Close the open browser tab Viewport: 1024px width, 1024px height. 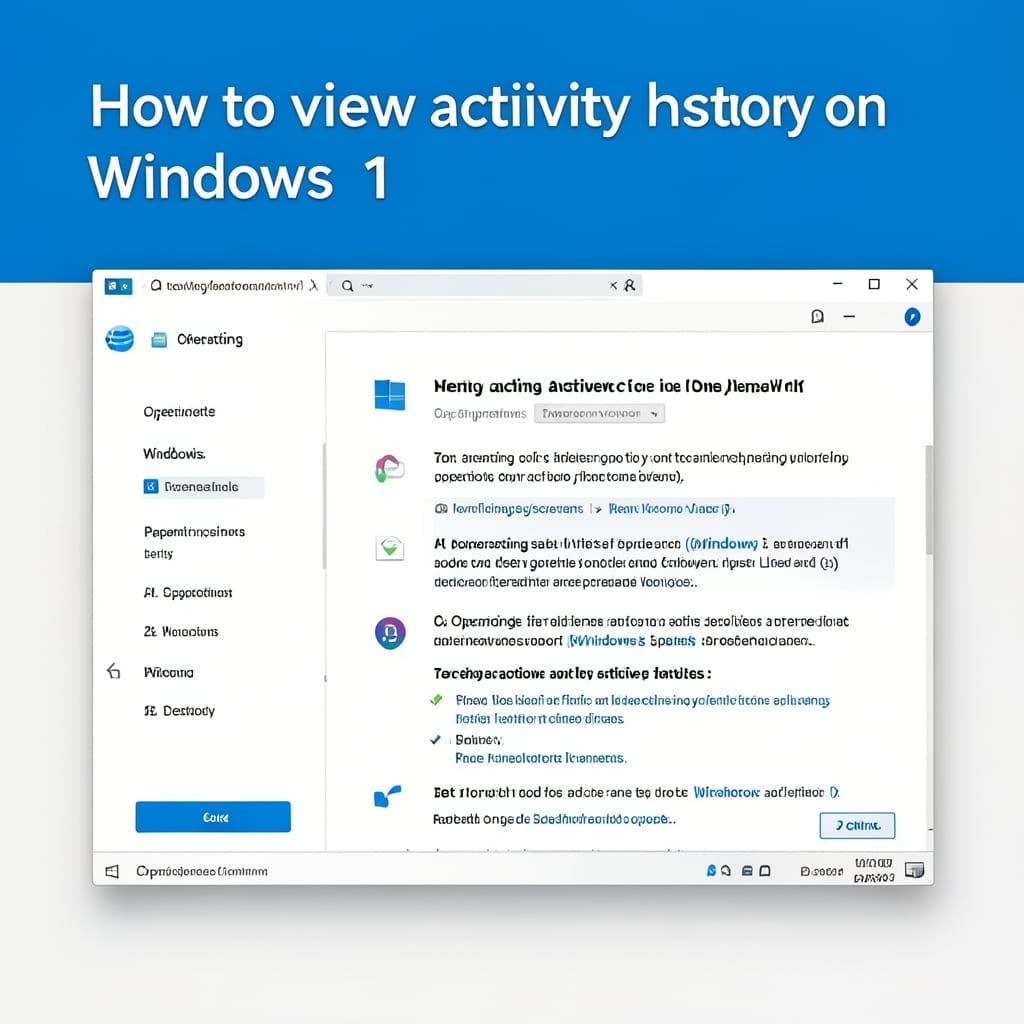pyautogui.click(x=313, y=285)
